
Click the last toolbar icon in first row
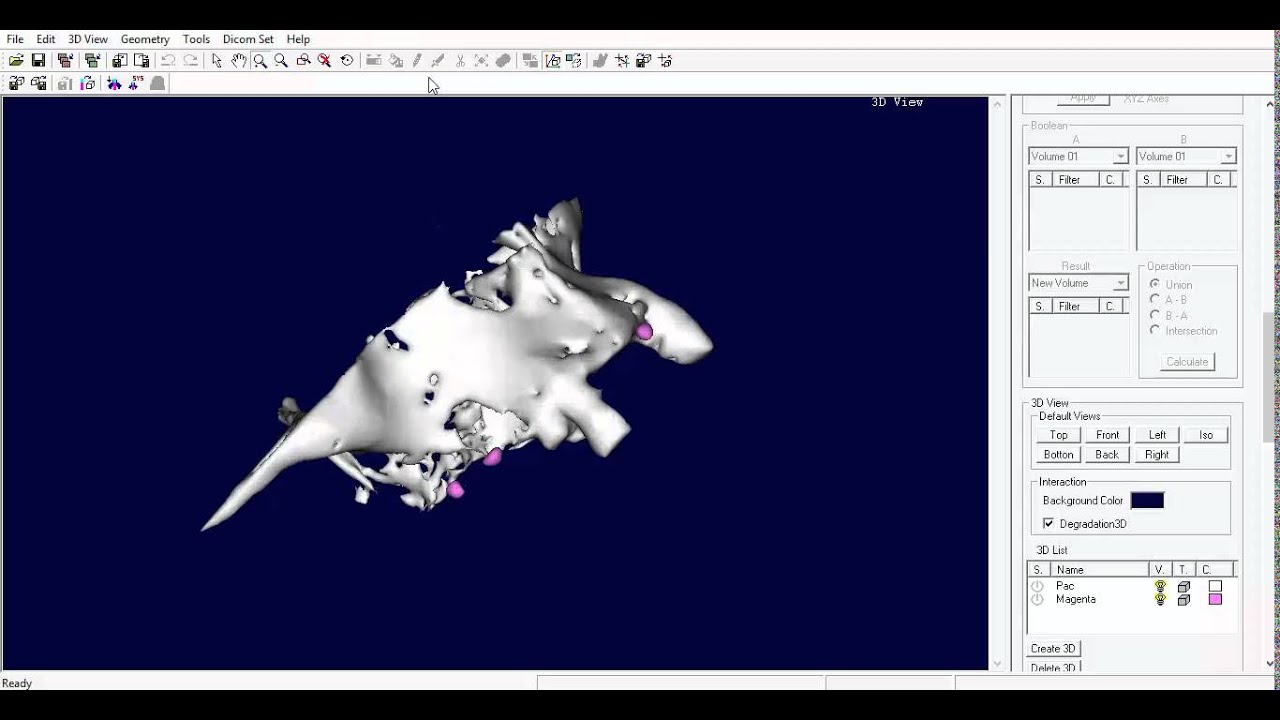pyautogui.click(x=665, y=61)
